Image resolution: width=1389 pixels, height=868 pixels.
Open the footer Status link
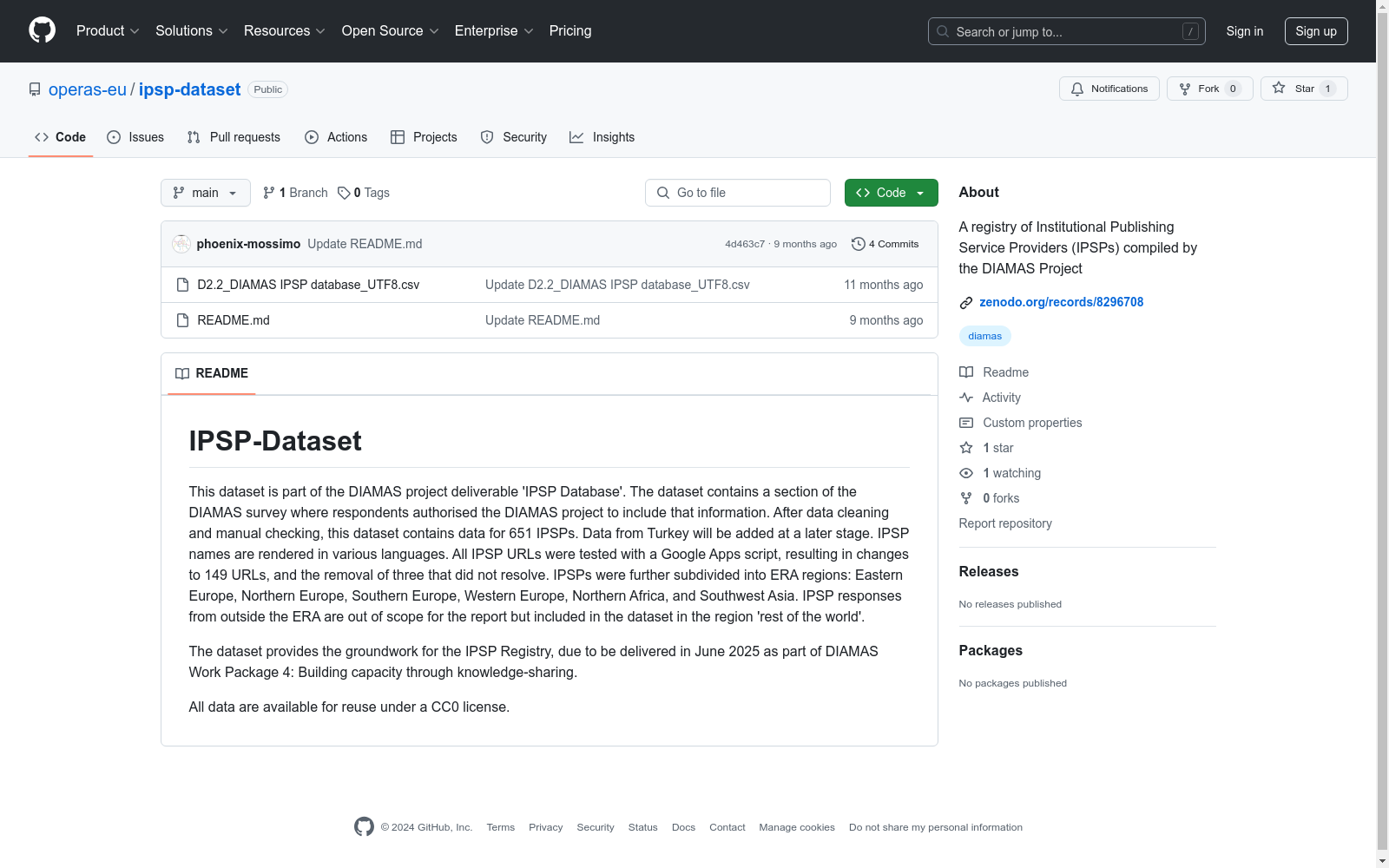point(643,827)
